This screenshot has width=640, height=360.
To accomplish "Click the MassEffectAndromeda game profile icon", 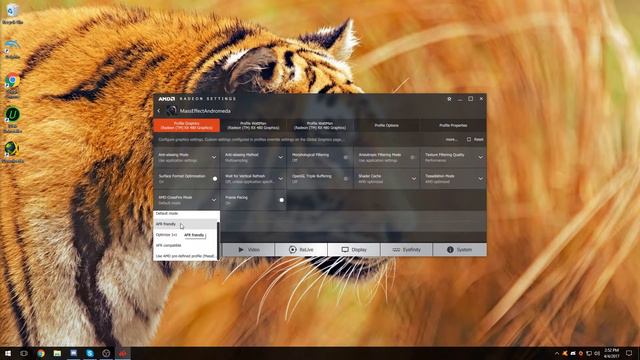I will coord(171,111).
